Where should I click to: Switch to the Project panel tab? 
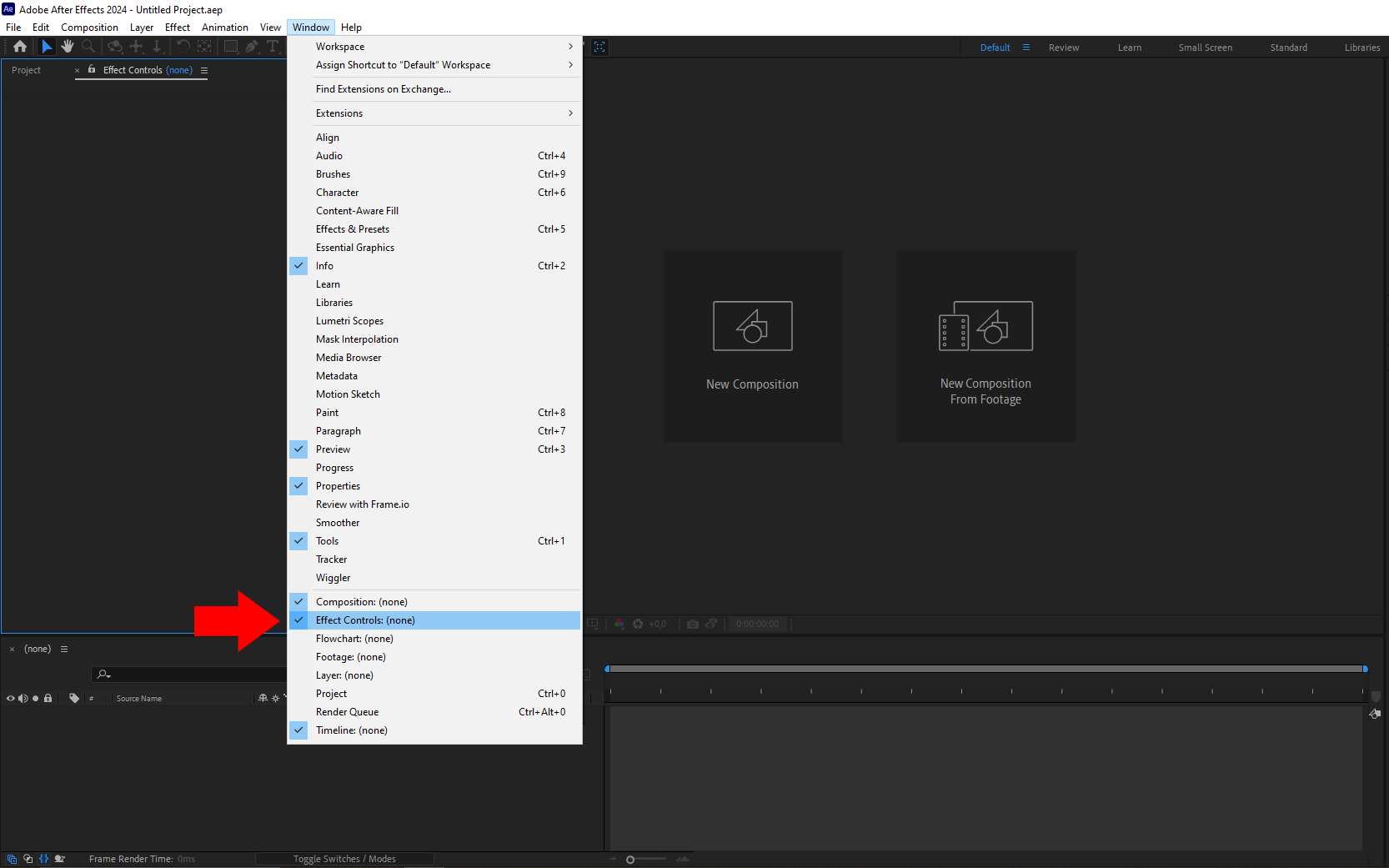[26, 70]
